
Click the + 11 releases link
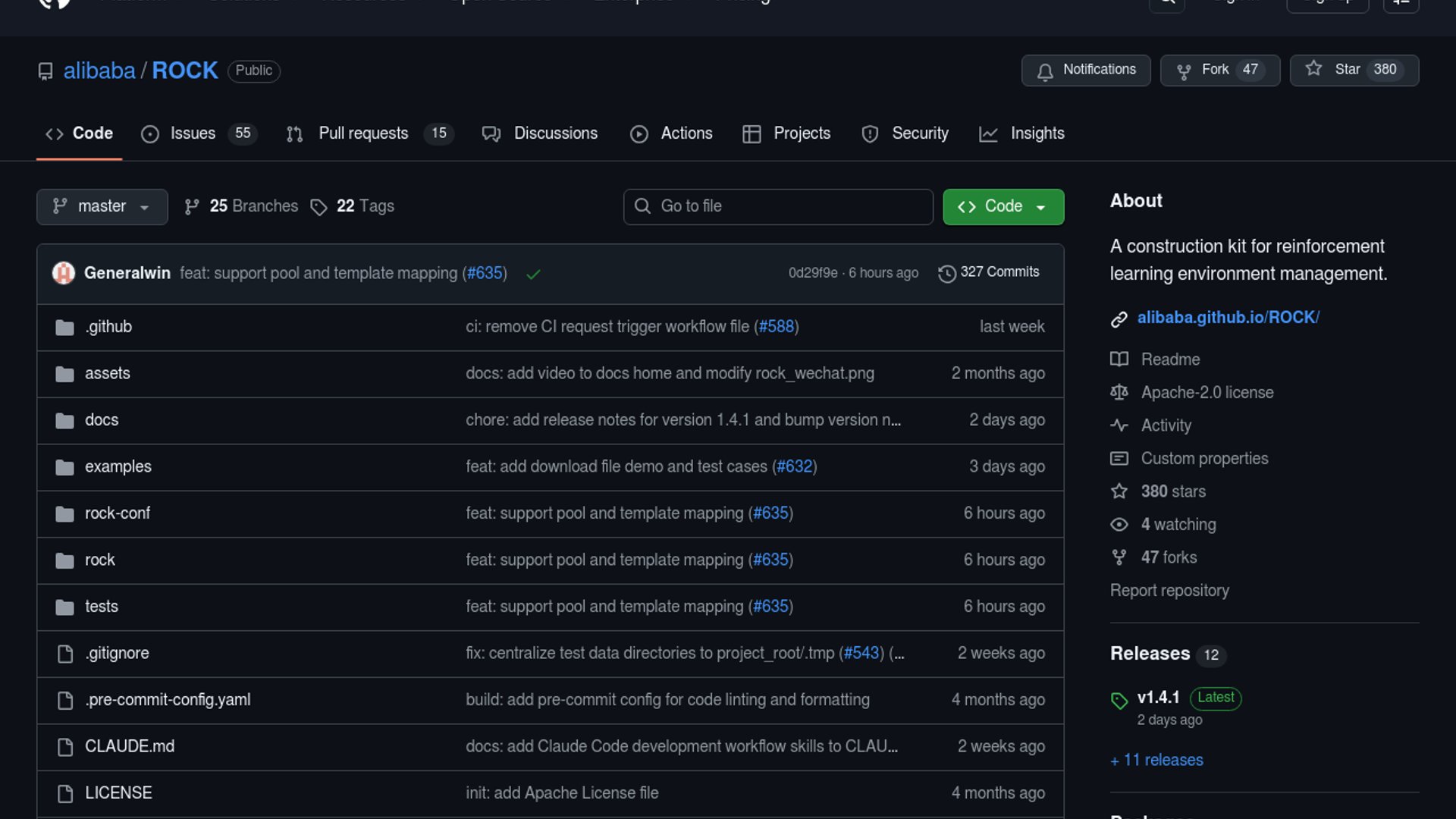click(x=1156, y=760)
